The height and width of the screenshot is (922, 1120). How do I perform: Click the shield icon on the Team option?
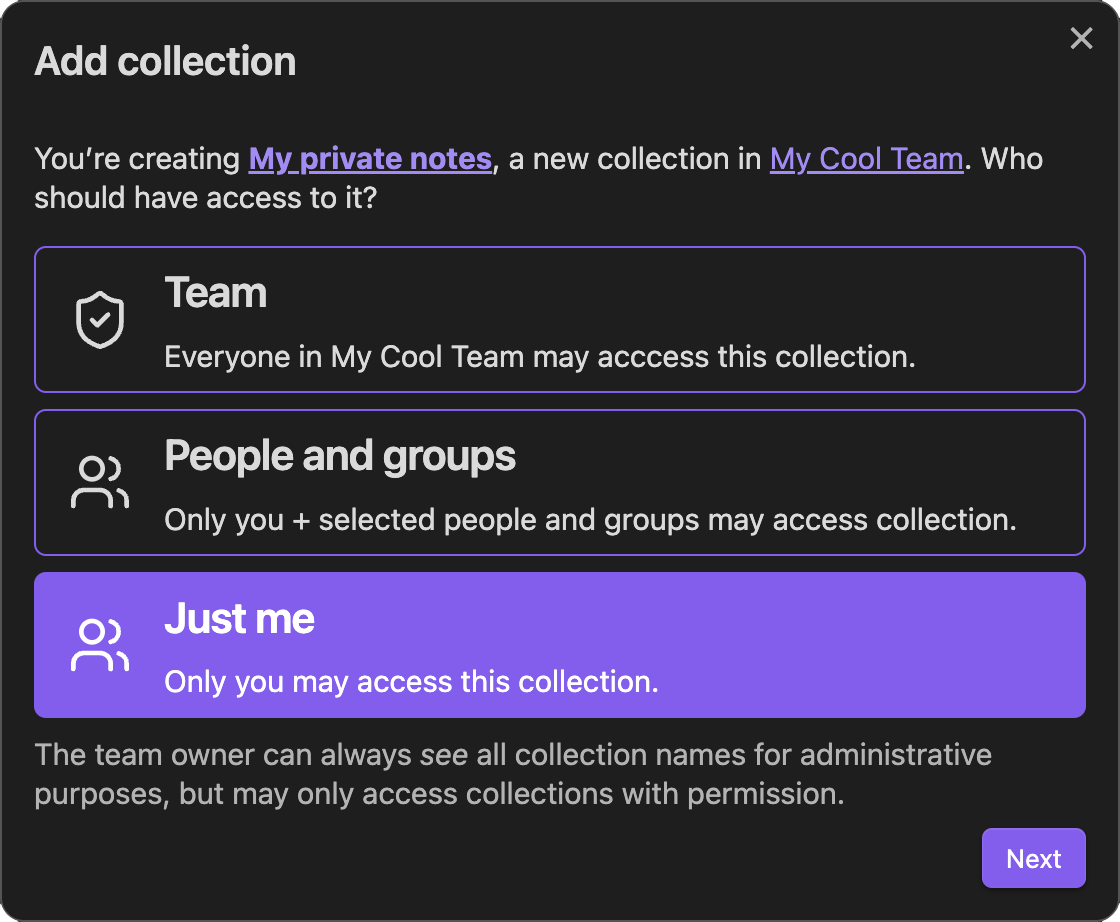click(99, 319)
